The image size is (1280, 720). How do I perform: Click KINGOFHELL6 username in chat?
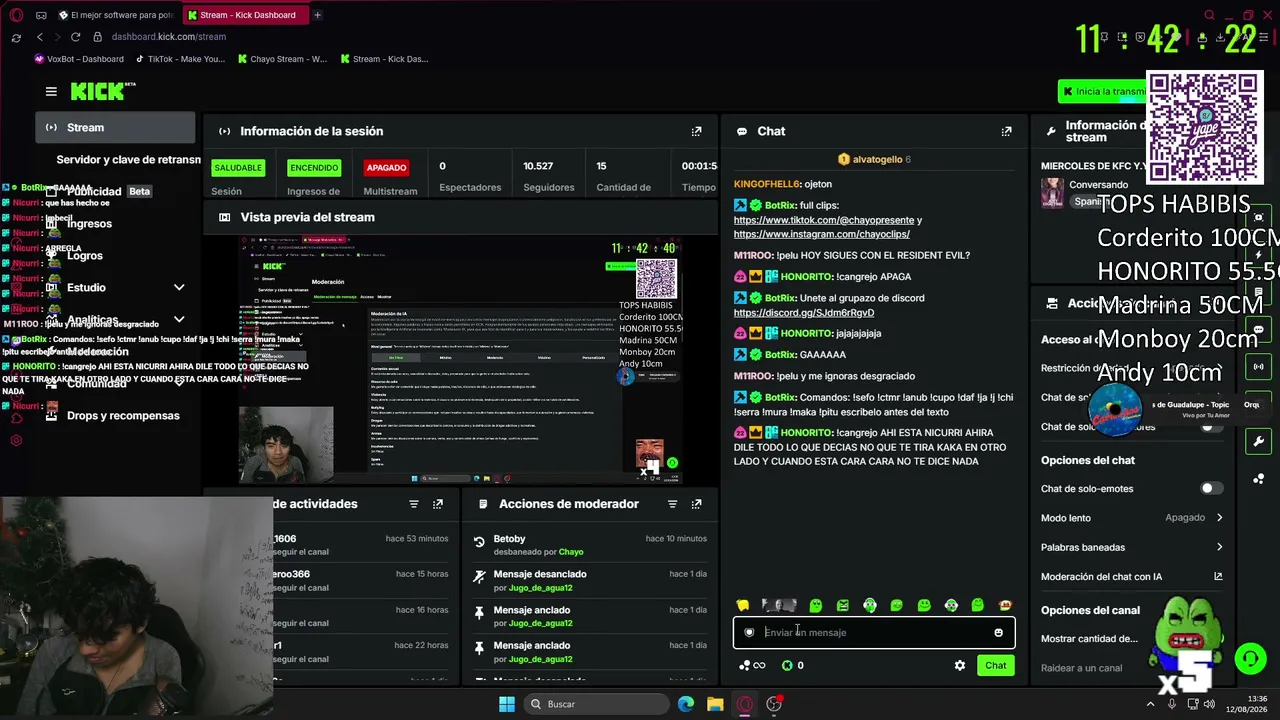tap(766, 184)
